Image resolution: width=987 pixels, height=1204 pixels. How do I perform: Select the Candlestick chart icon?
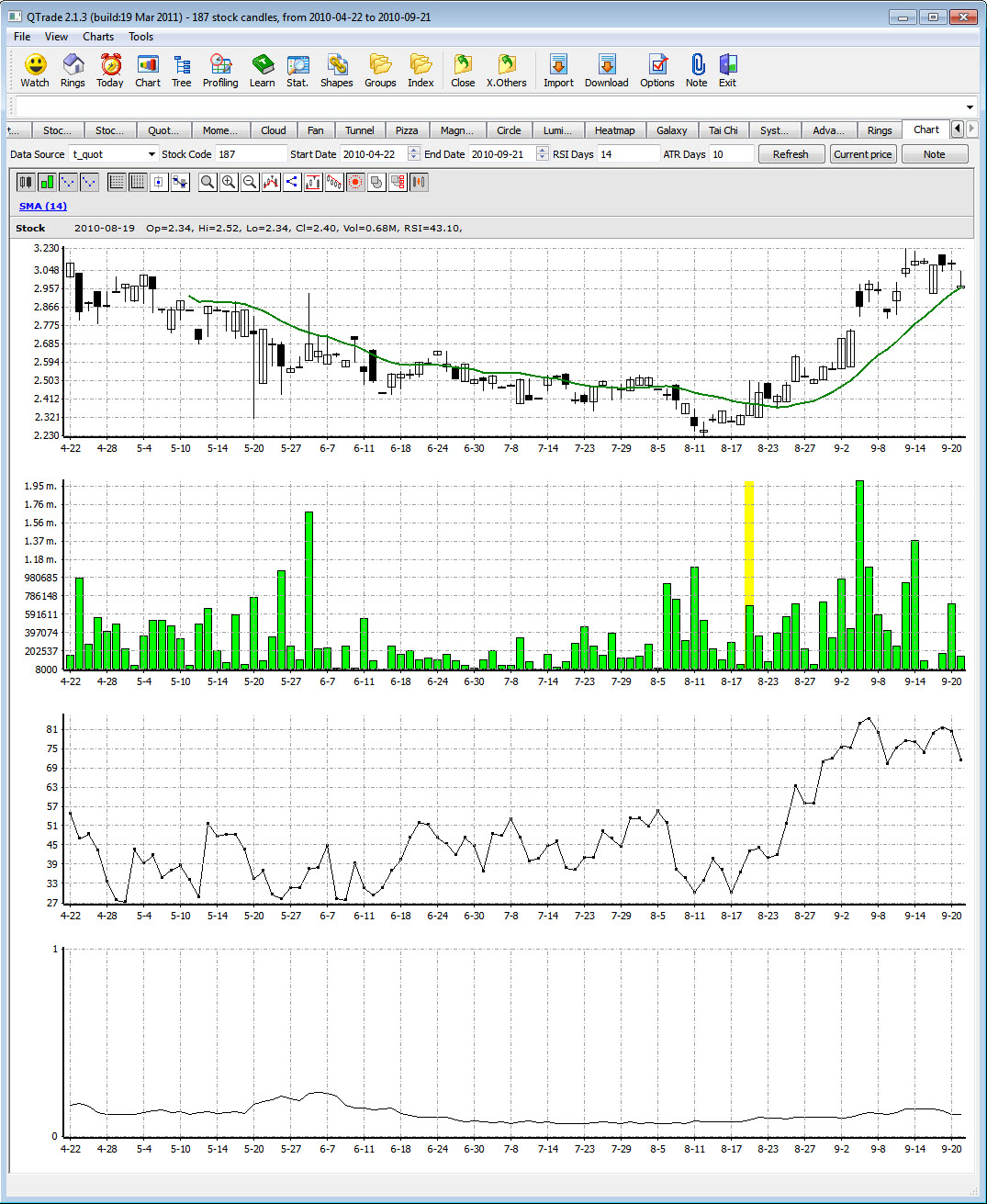25,182
